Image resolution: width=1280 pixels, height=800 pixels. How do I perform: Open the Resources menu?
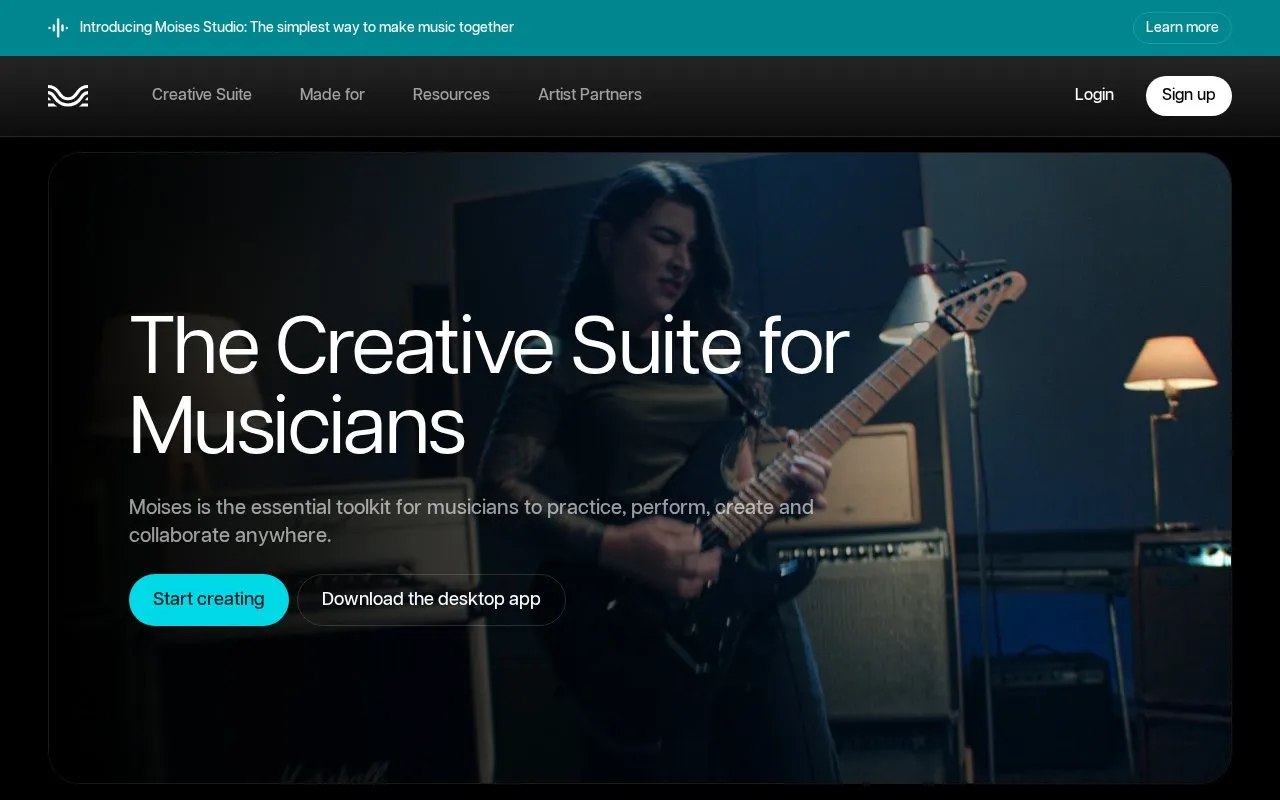coord(451,95)
